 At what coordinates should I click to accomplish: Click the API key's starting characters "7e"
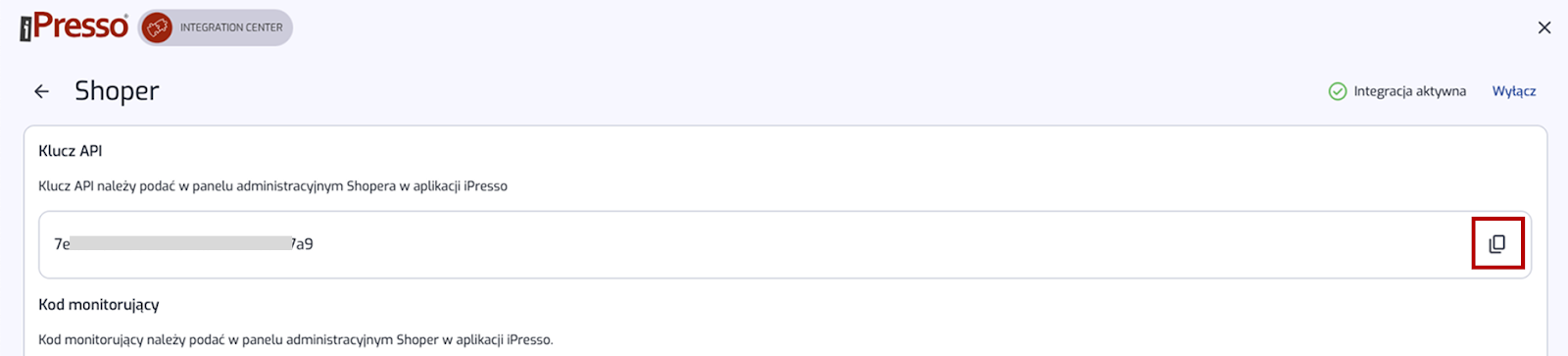pos(62,244)
